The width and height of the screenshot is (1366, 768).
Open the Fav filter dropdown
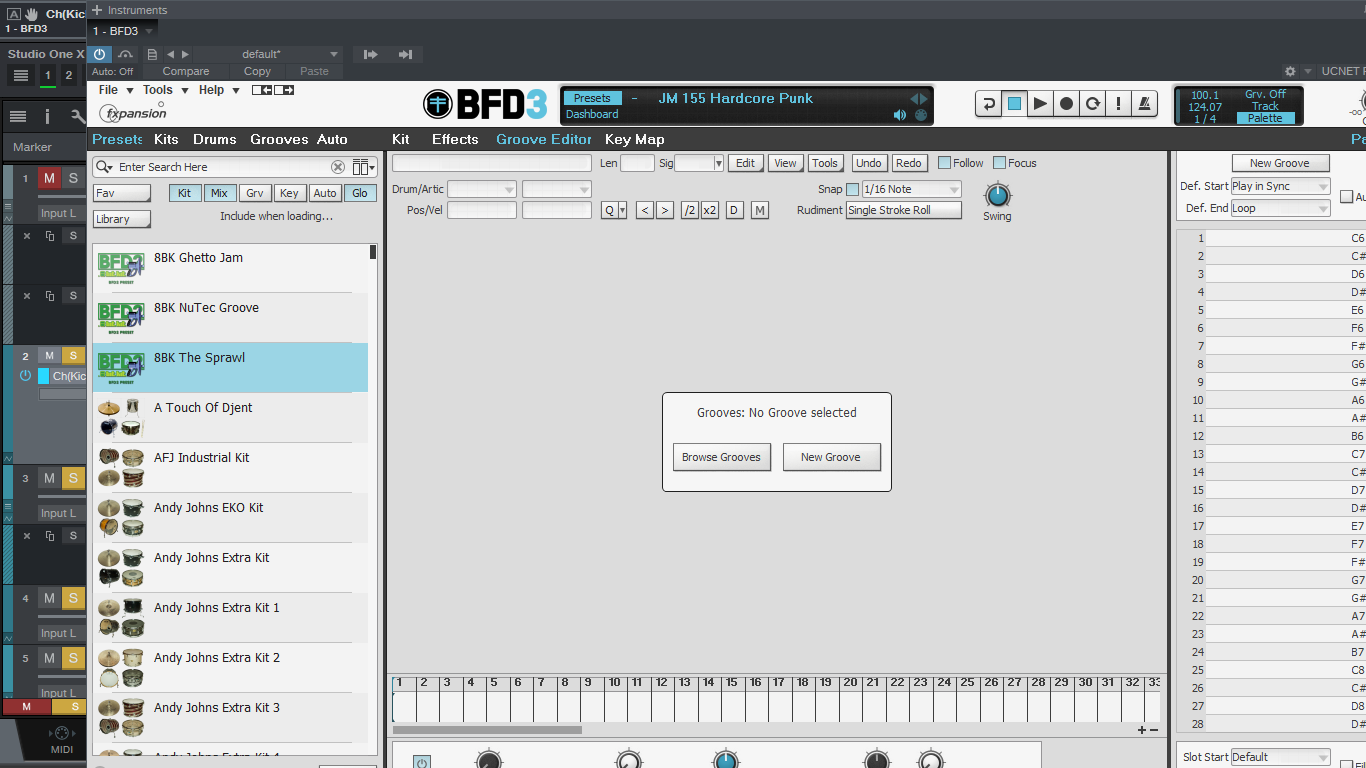click(x=122, y=193)
